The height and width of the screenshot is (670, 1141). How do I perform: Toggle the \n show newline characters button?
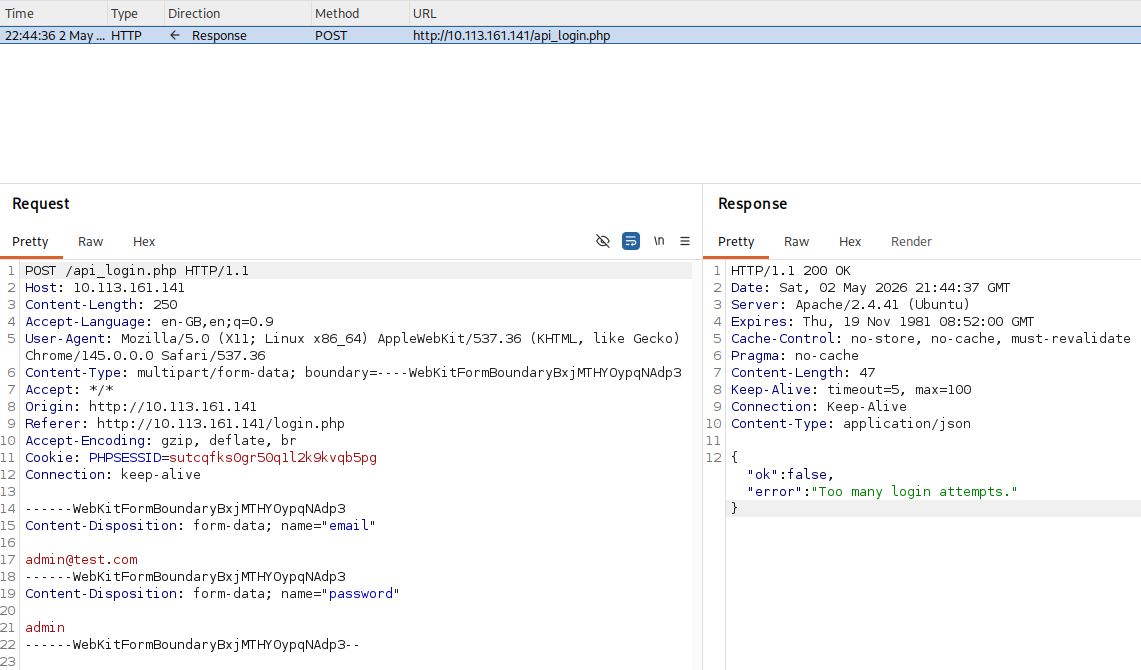tap(659, 241)
